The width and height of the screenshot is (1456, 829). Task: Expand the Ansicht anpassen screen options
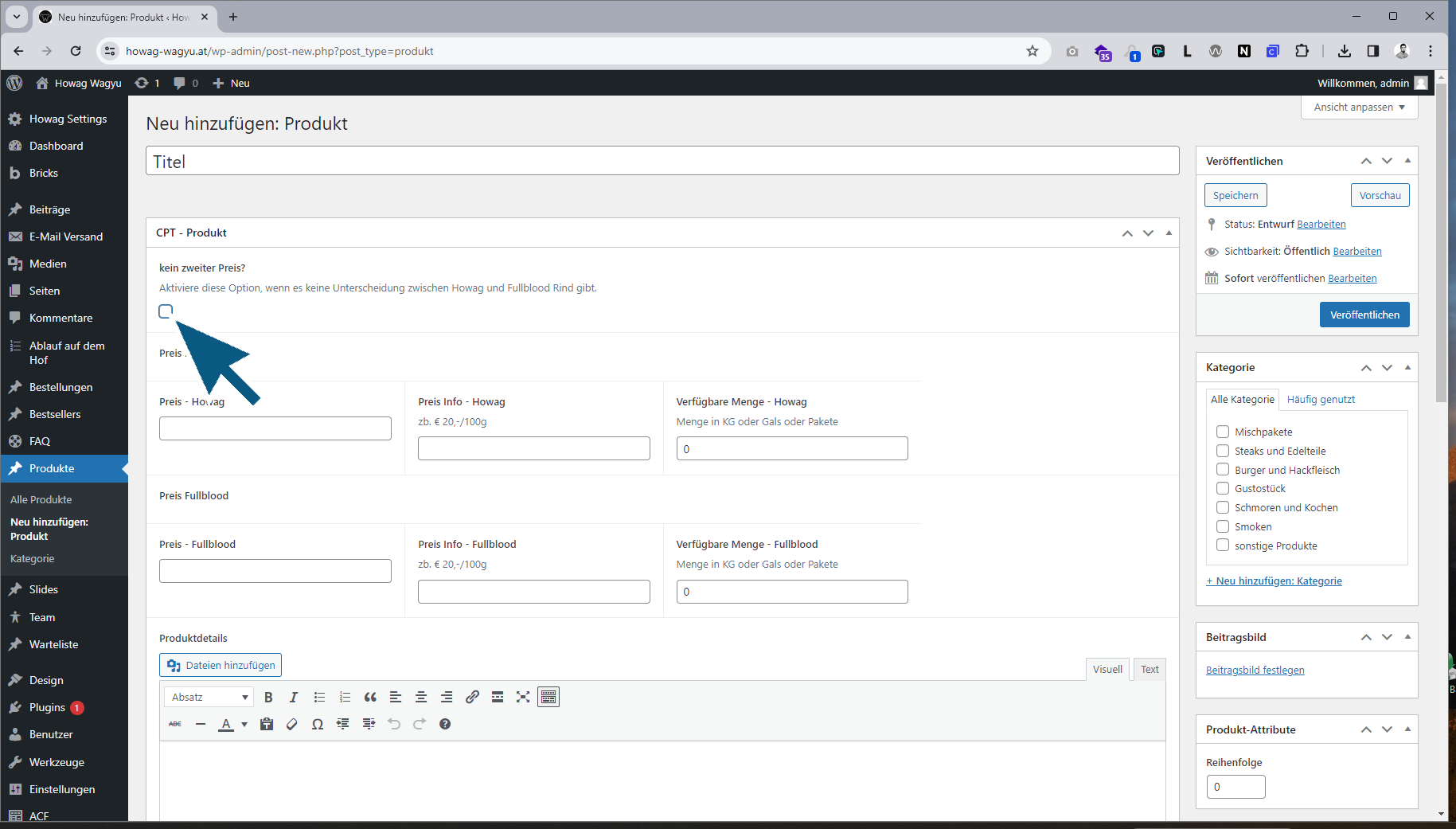[1359, 107]
